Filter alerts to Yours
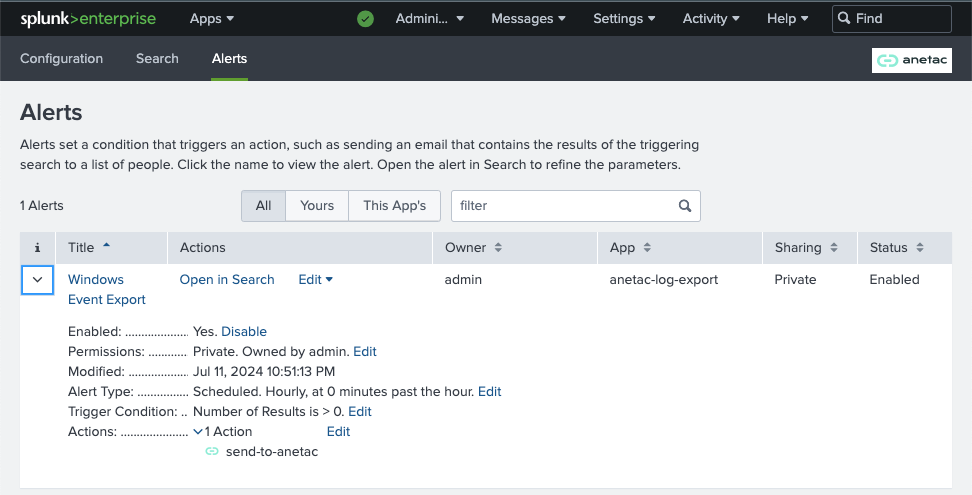Screen dimensions: 972x495 317,206
